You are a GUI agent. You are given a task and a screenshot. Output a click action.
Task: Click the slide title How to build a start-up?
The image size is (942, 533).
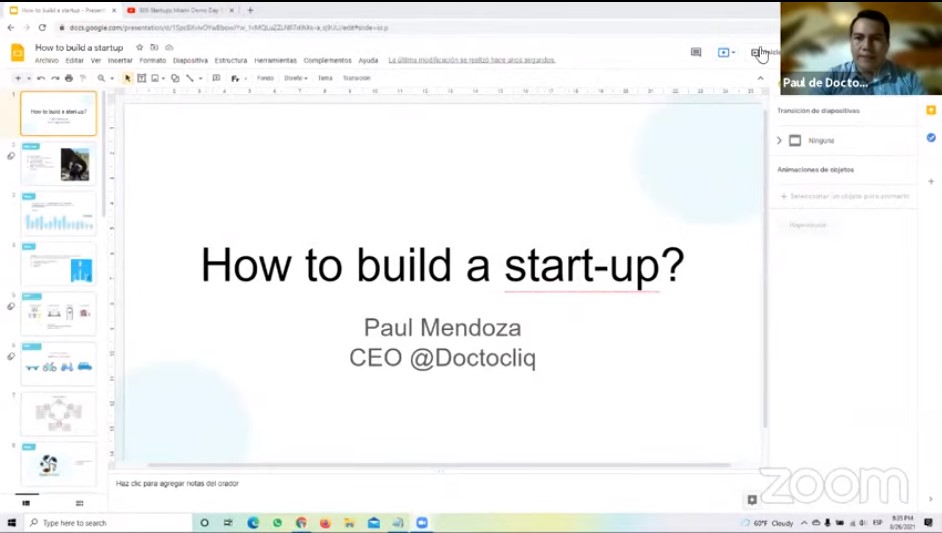click(x=443, y=264)
